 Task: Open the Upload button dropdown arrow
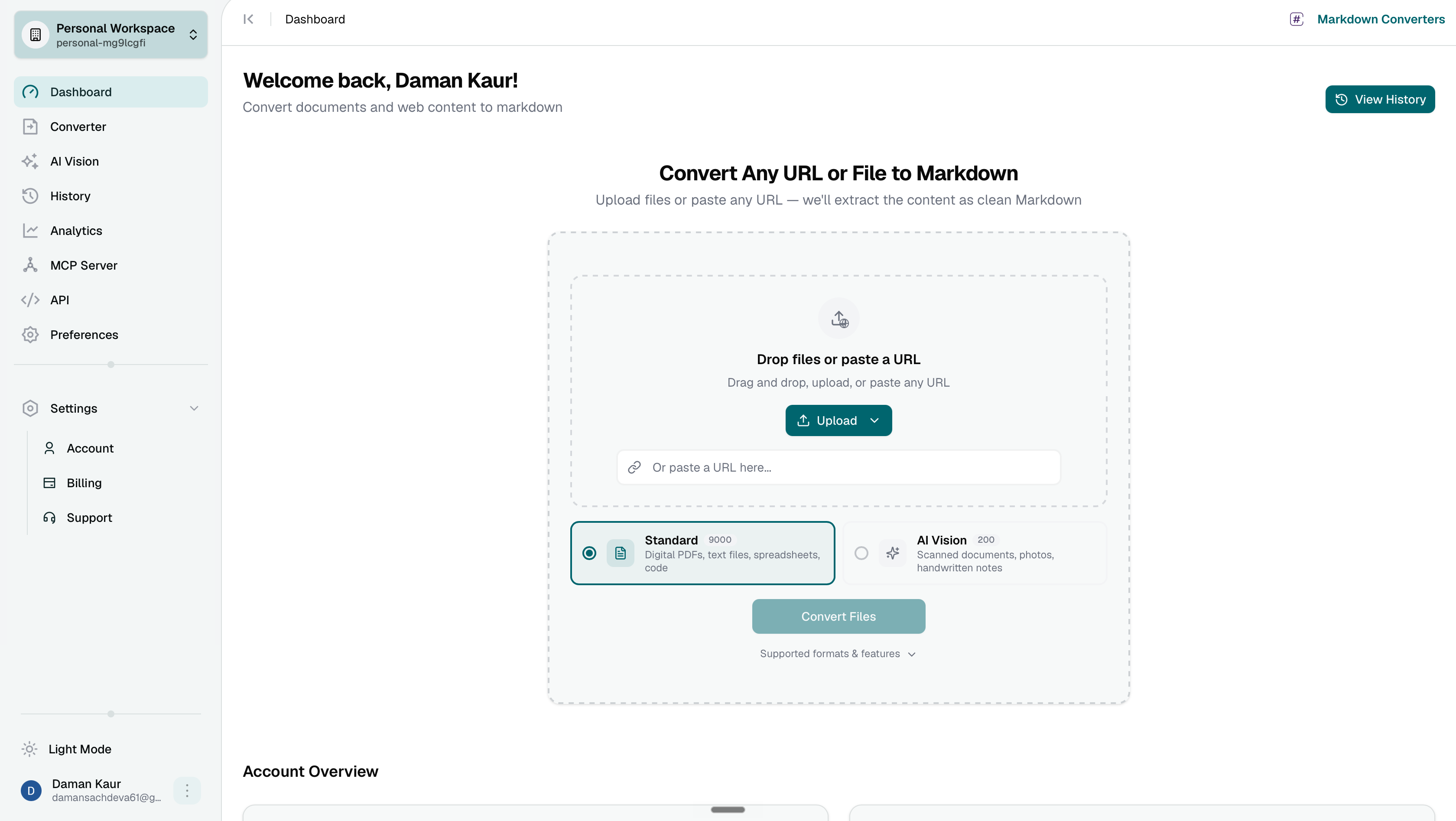(874, 420)
